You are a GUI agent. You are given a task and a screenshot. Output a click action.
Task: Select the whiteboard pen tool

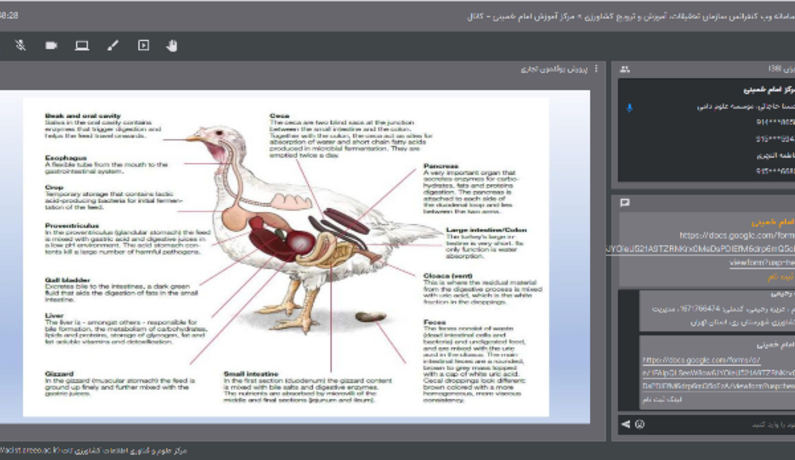click(x=113, y=46)
